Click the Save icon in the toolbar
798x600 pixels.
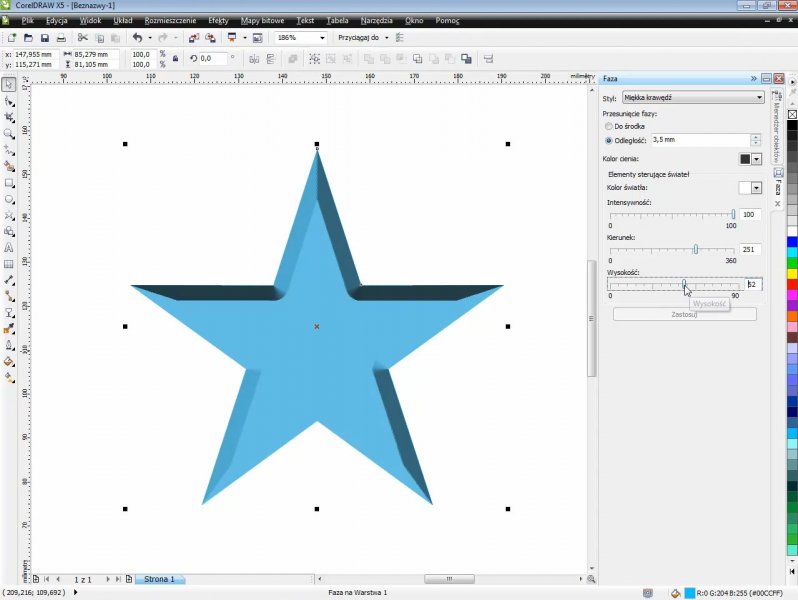(45, 38)
